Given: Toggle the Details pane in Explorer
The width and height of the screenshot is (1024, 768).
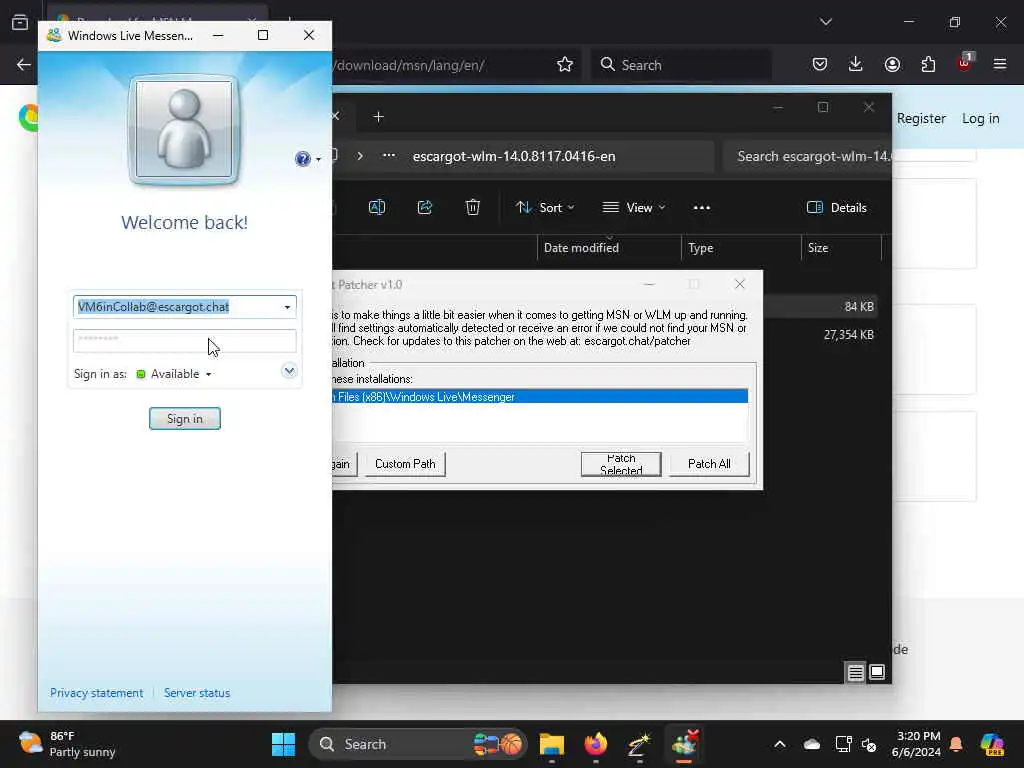Looking at the screenshot, I should click(x=837, y=208).
